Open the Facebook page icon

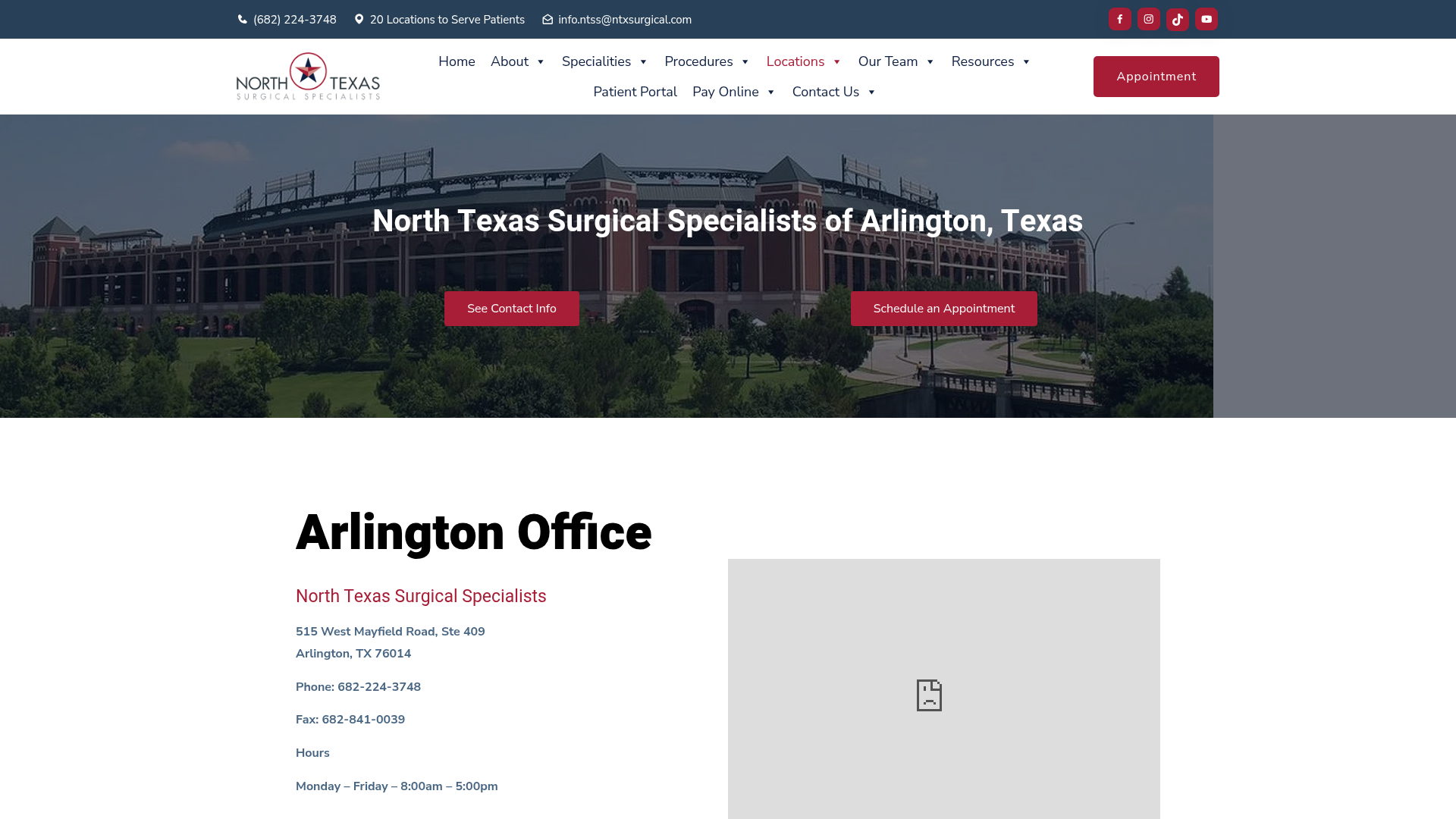pos(1119,19)
